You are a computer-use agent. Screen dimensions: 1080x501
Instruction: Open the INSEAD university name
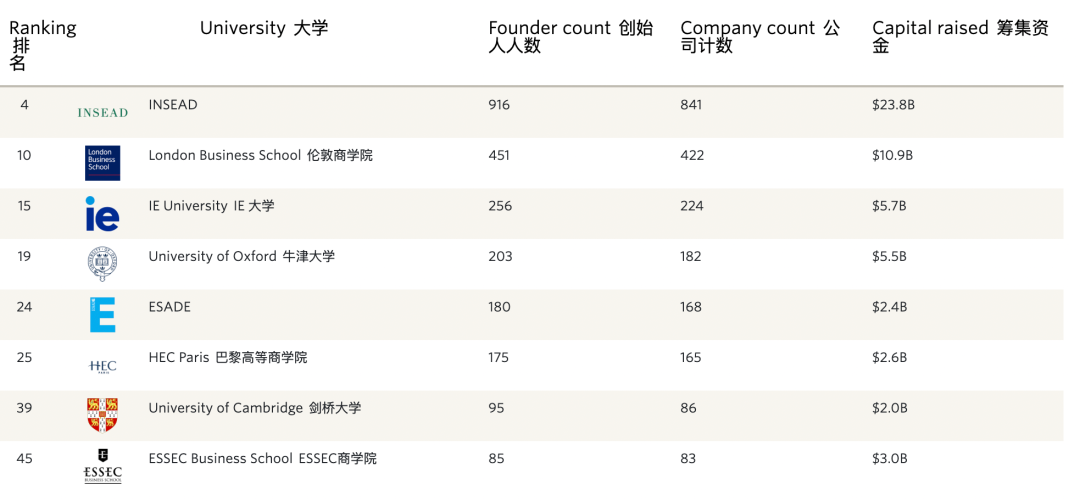[173, 105]
